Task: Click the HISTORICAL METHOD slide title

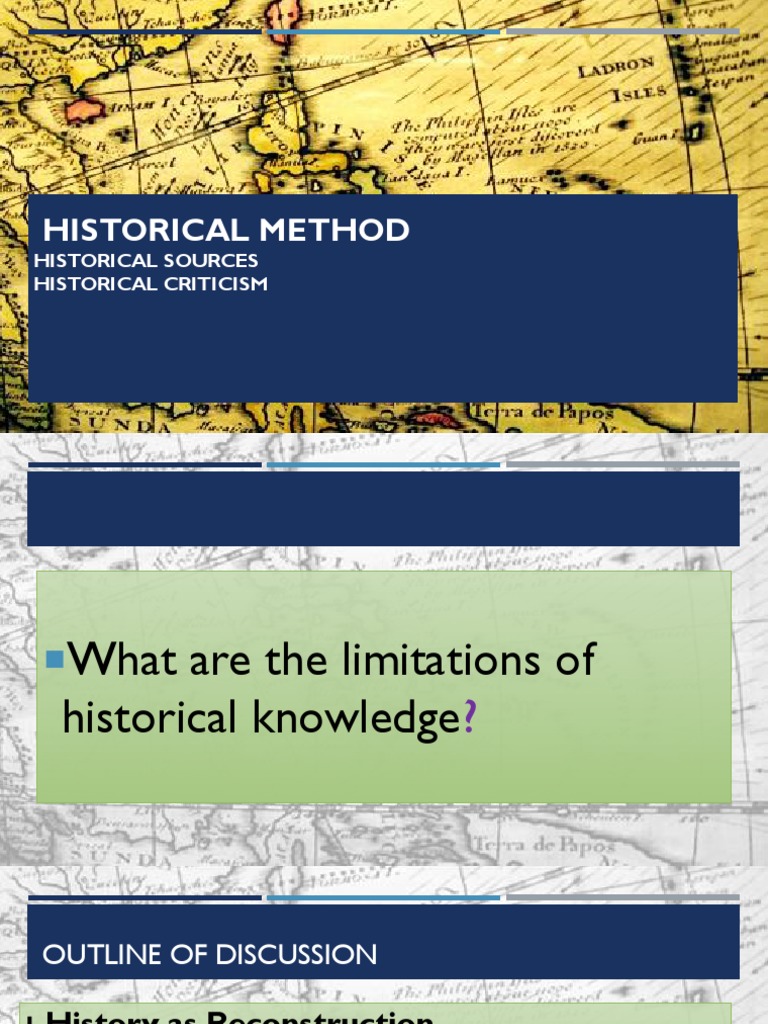Action: coord(226,230)
